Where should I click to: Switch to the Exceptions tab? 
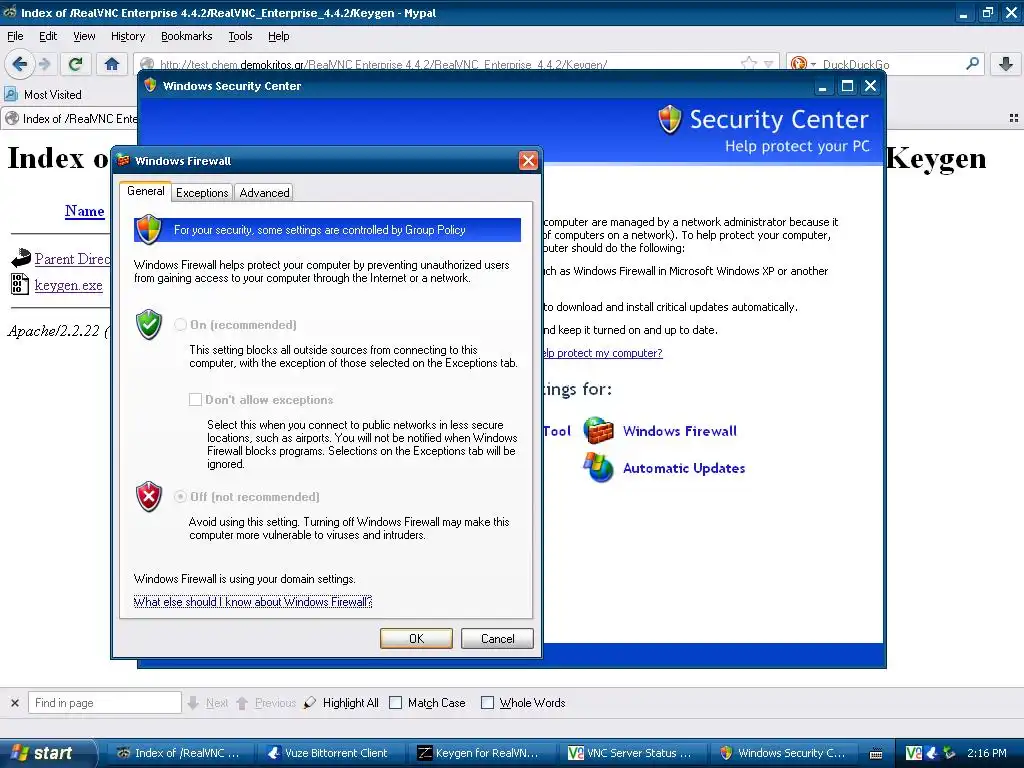[202, 193]
